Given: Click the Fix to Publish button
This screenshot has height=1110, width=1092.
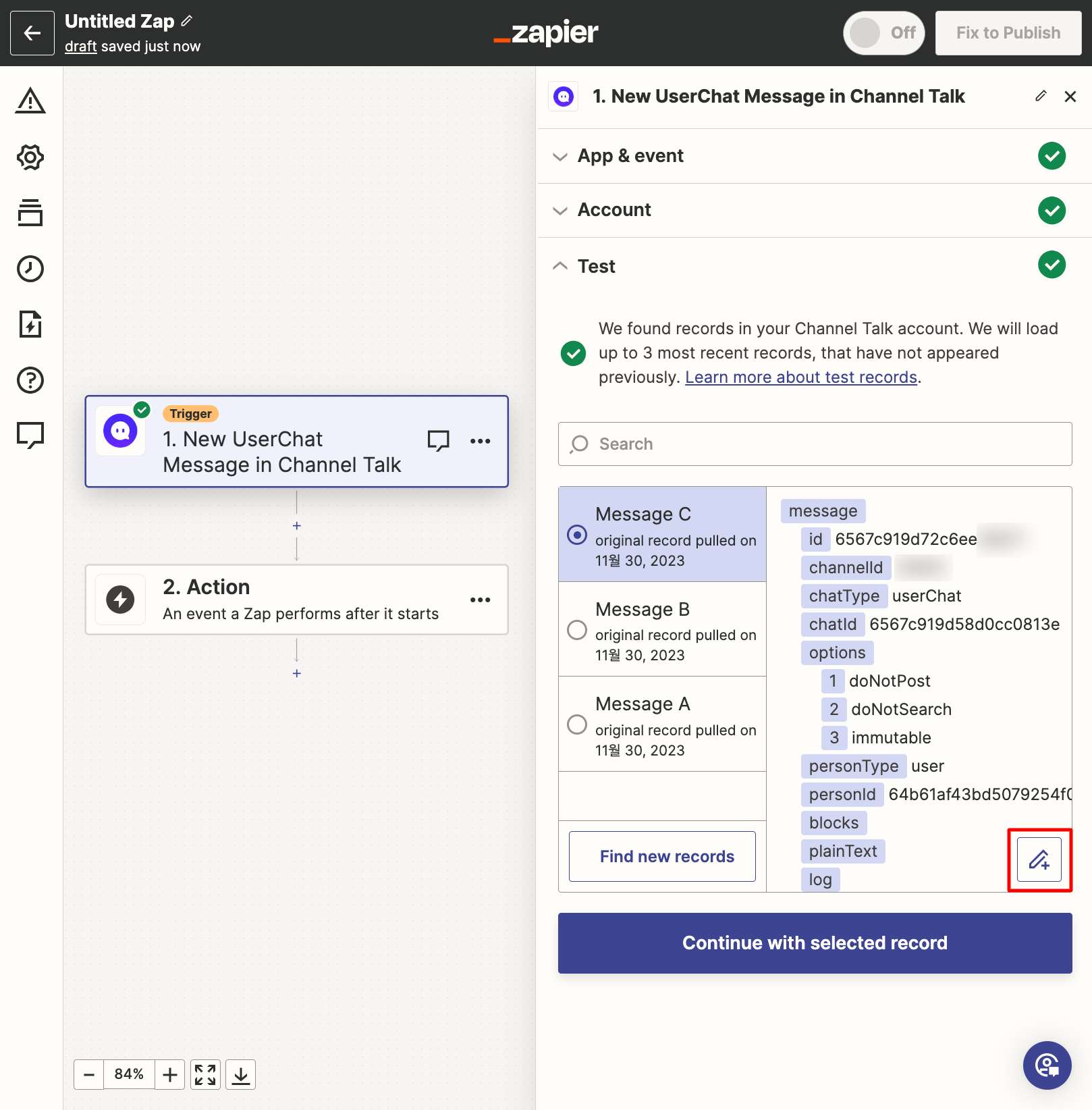Looking at the screenshot, I should (x=1008, y=32).
